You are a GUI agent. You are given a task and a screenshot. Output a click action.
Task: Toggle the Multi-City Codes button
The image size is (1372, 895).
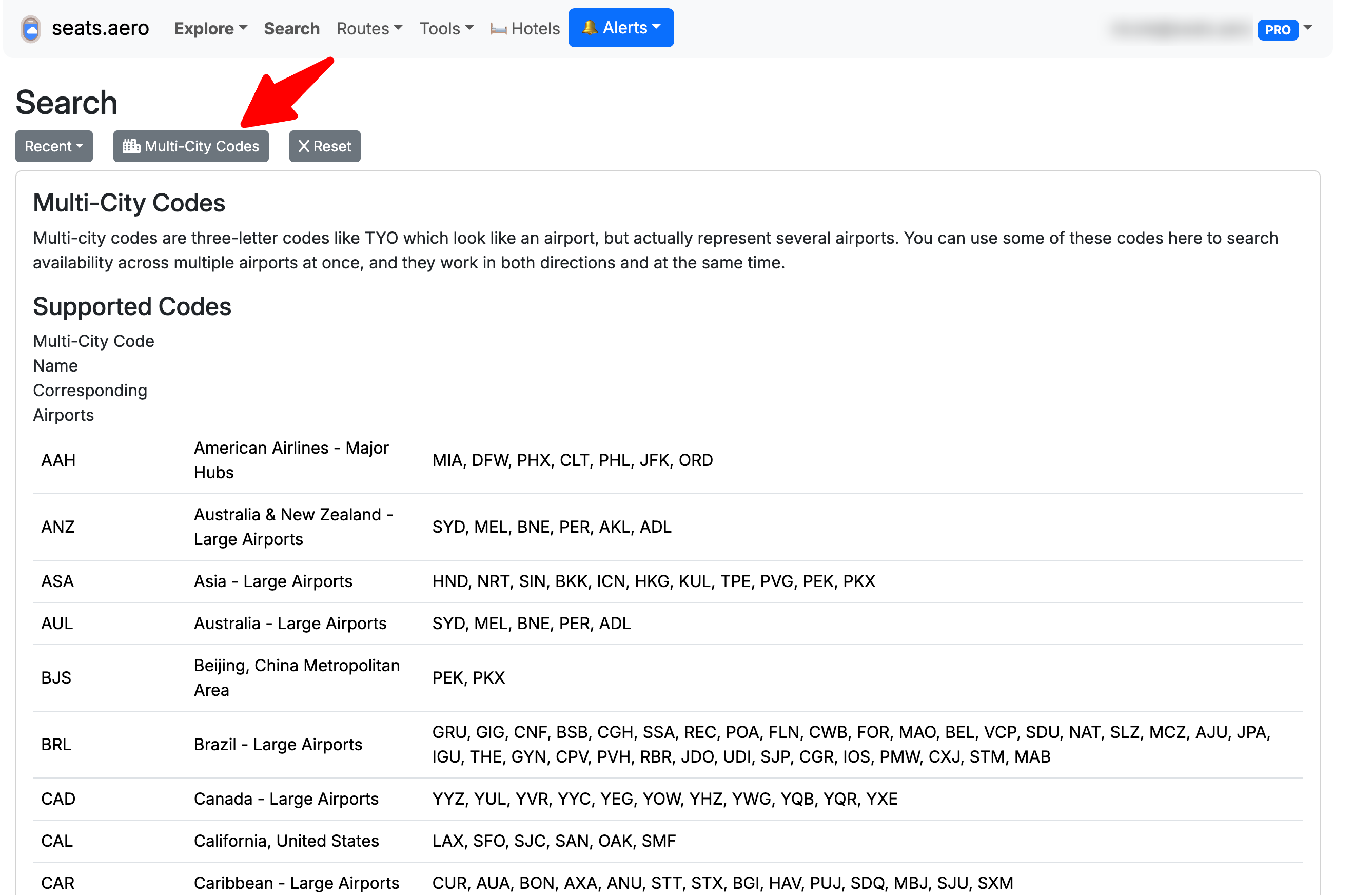(x=191, y=146)
